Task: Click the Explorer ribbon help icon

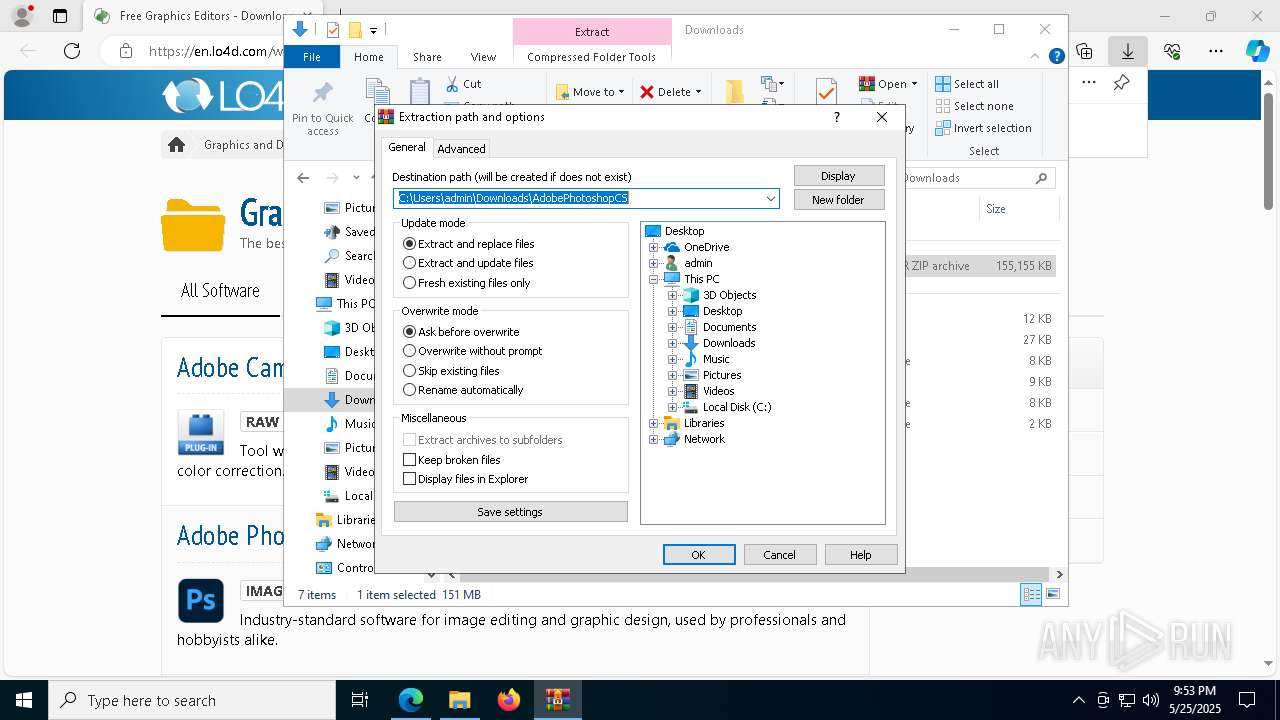Action: (x=1056, y=57)
